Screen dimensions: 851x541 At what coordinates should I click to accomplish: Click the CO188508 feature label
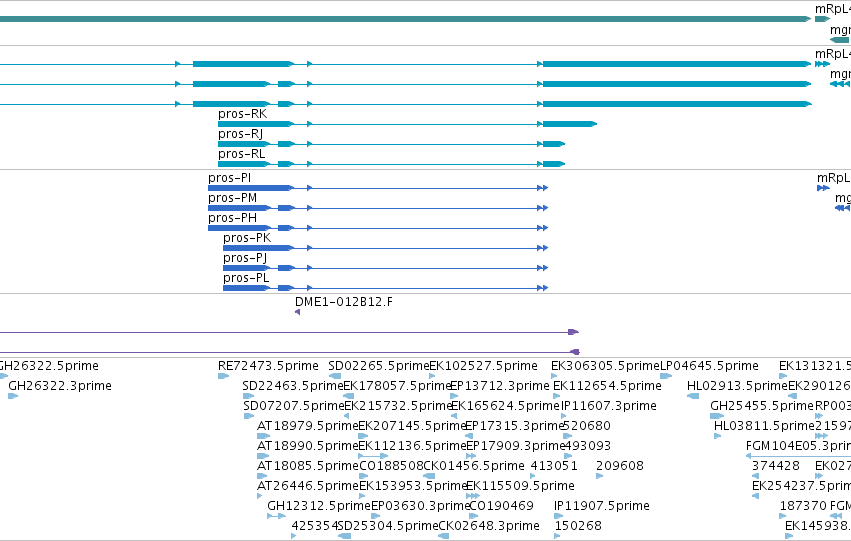(391, 467)
